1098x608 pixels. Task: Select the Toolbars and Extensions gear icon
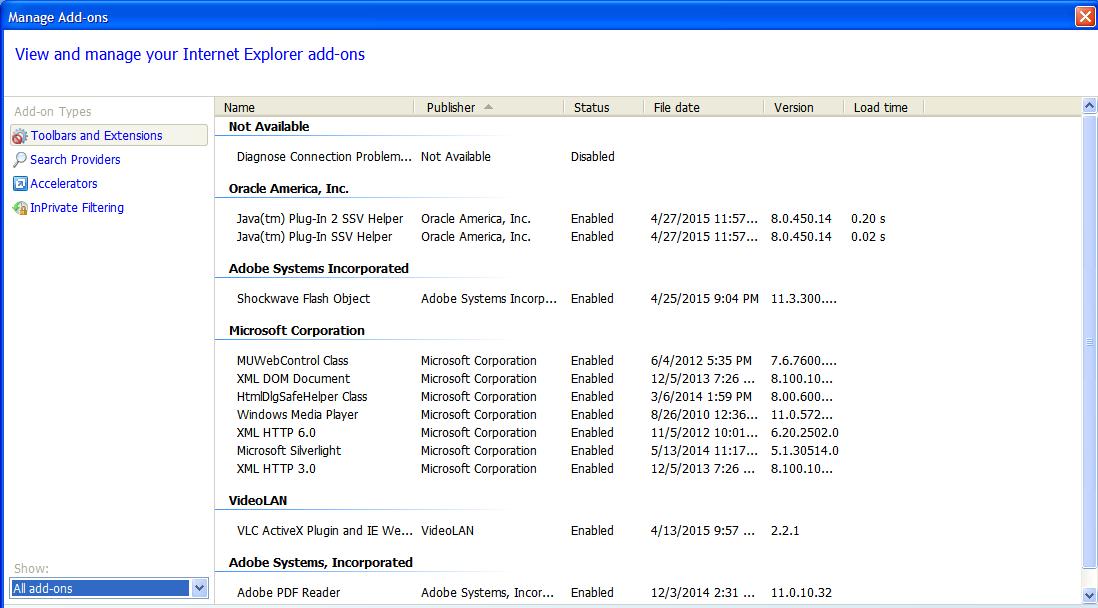click(x=20, y=136)
